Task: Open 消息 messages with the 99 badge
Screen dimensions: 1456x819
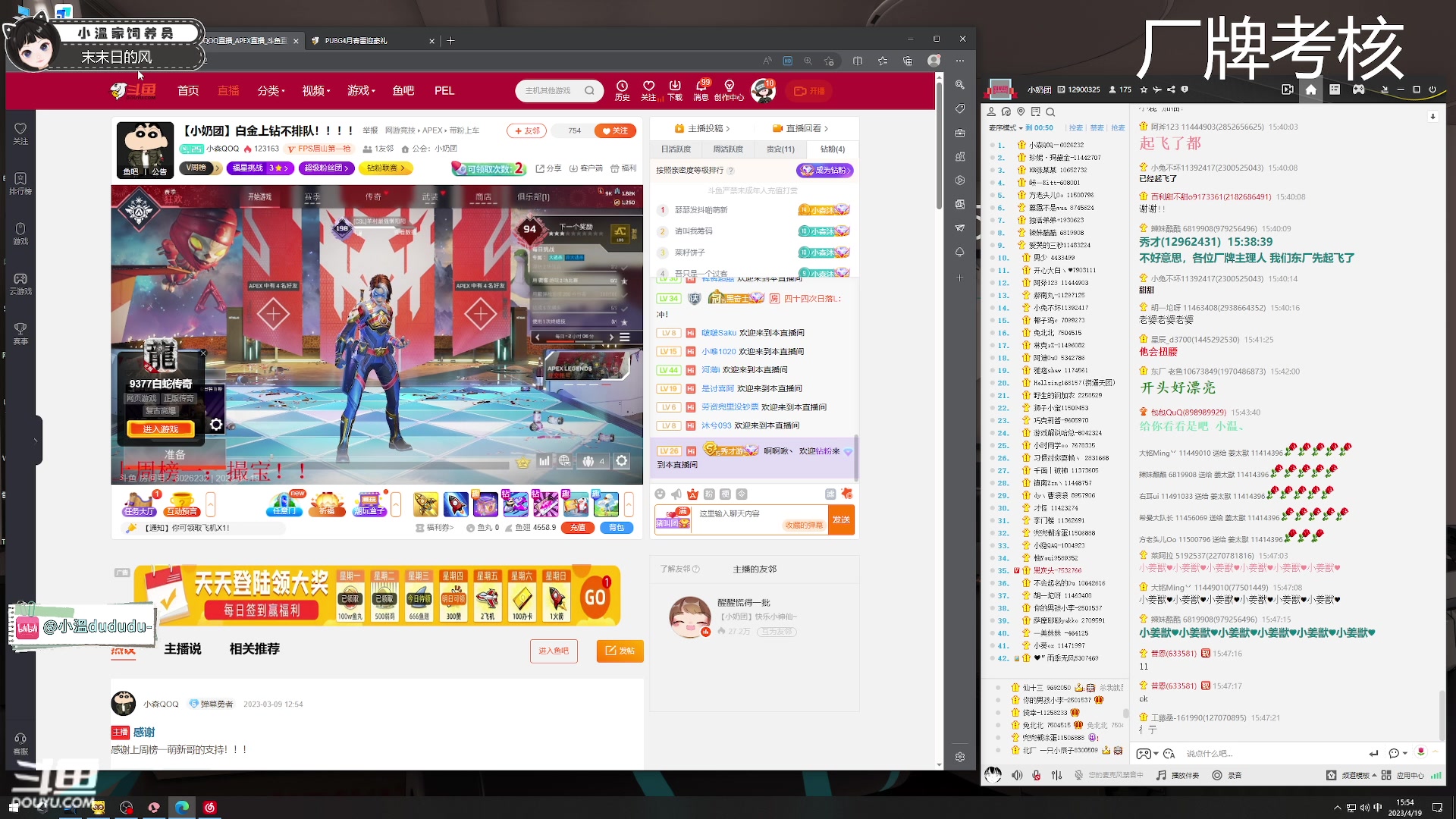Action: [701, 90]
